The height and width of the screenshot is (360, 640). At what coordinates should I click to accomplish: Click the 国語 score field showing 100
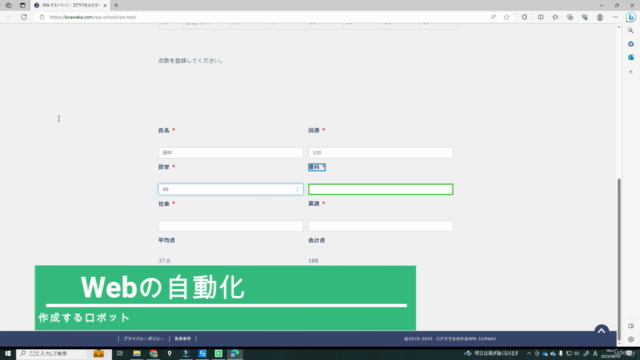[380, 153]
